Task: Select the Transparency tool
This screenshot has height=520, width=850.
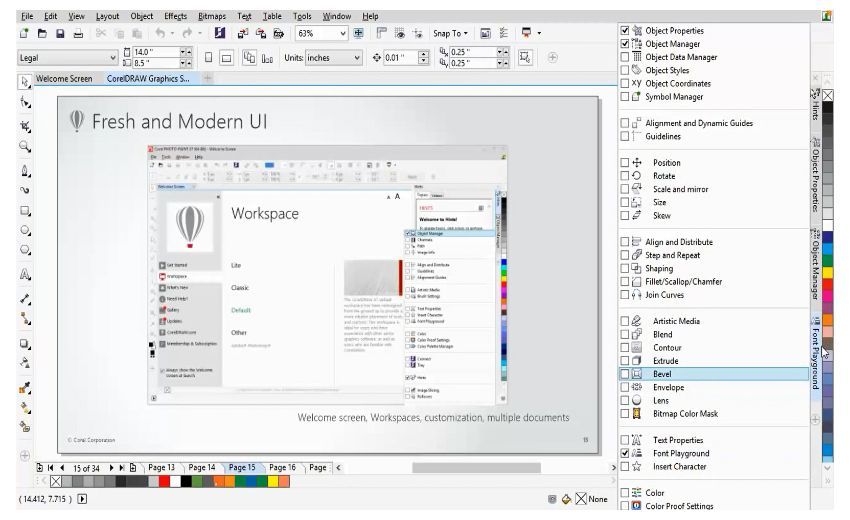Action: pyautogui.click(x=25, y=363)
